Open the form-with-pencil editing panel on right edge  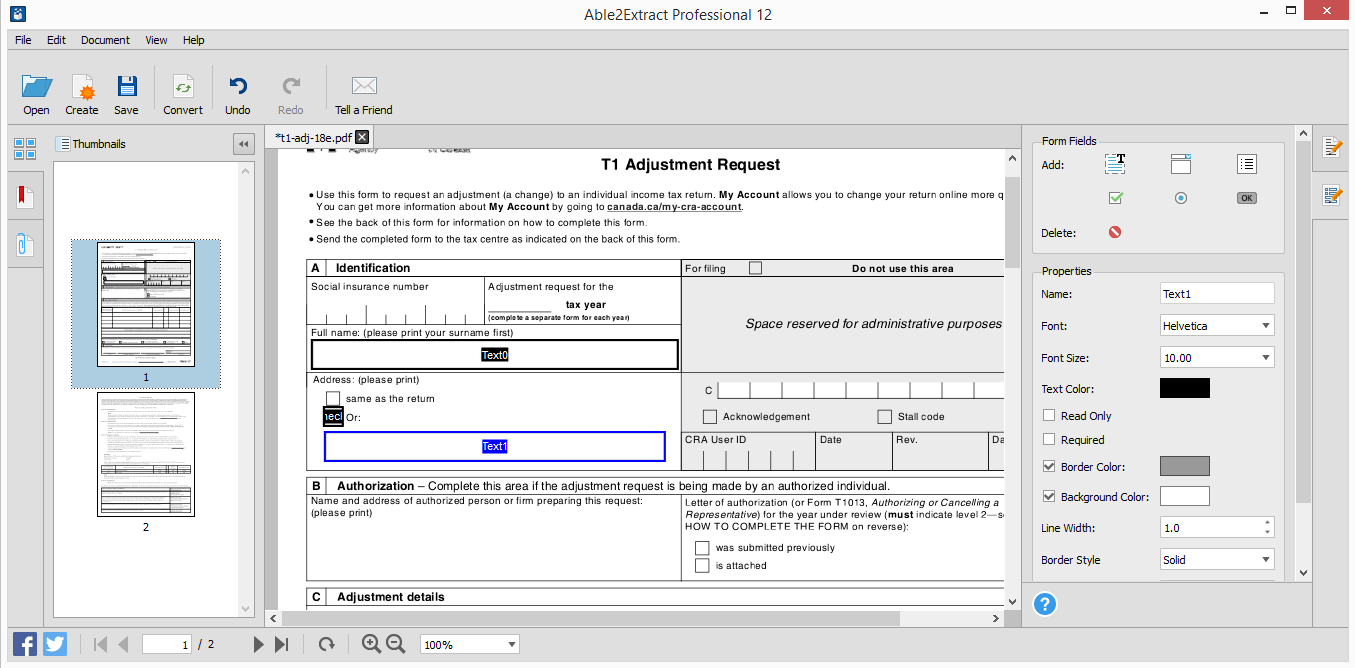click(x=1332, y=195)
